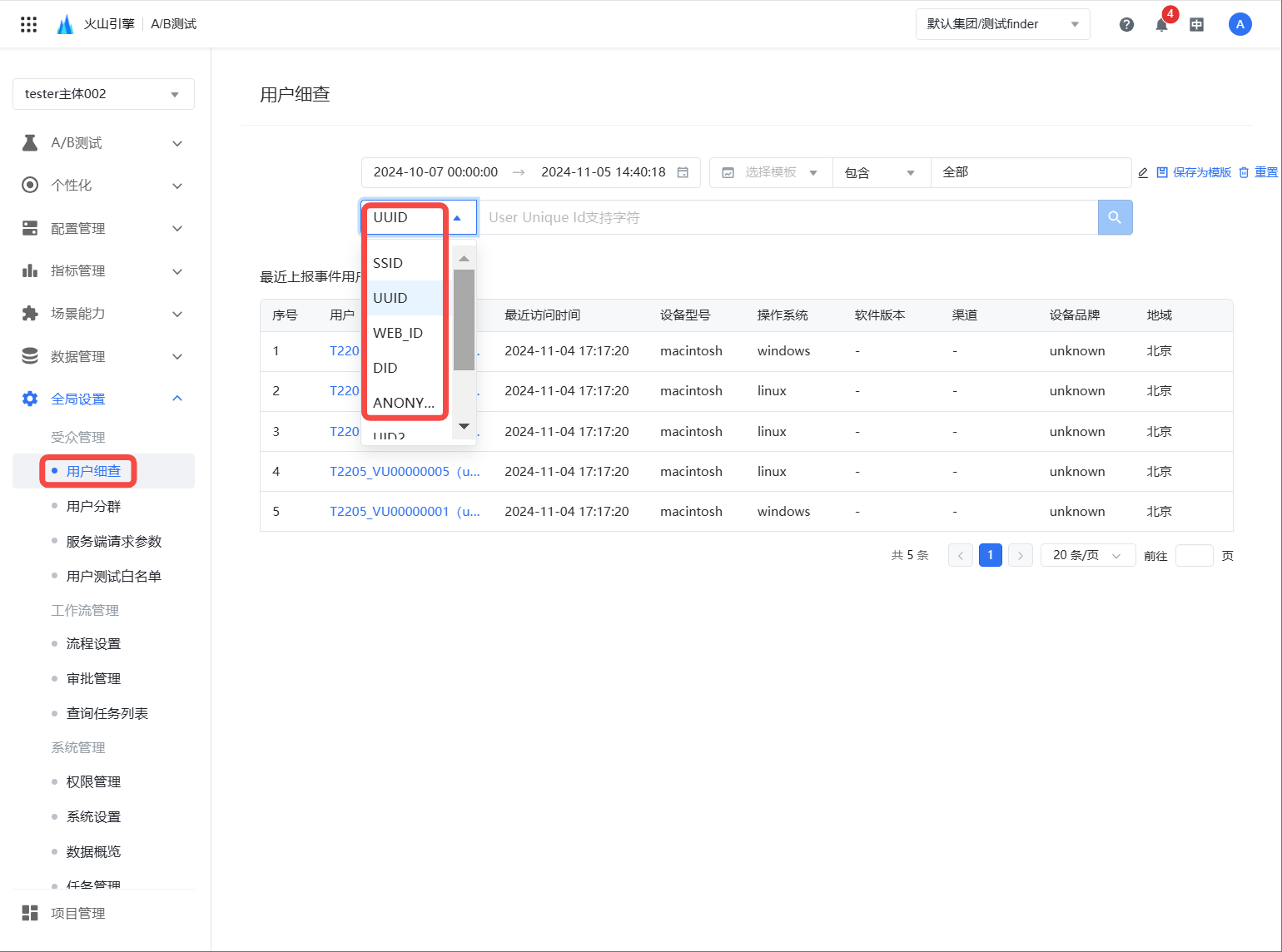Open 流程设置 in the sidebar
Viewport: 1282px width, 952px height.
pos(93,643)
